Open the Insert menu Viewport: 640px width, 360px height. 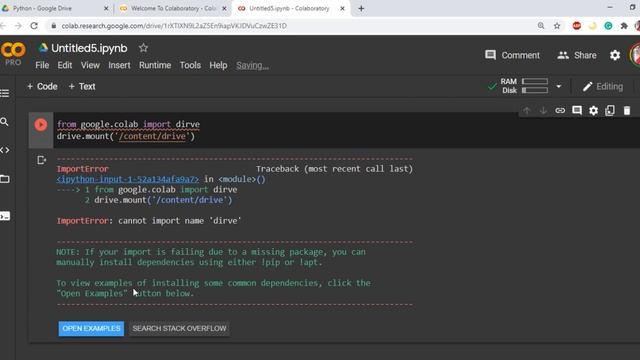click(119, 65)
